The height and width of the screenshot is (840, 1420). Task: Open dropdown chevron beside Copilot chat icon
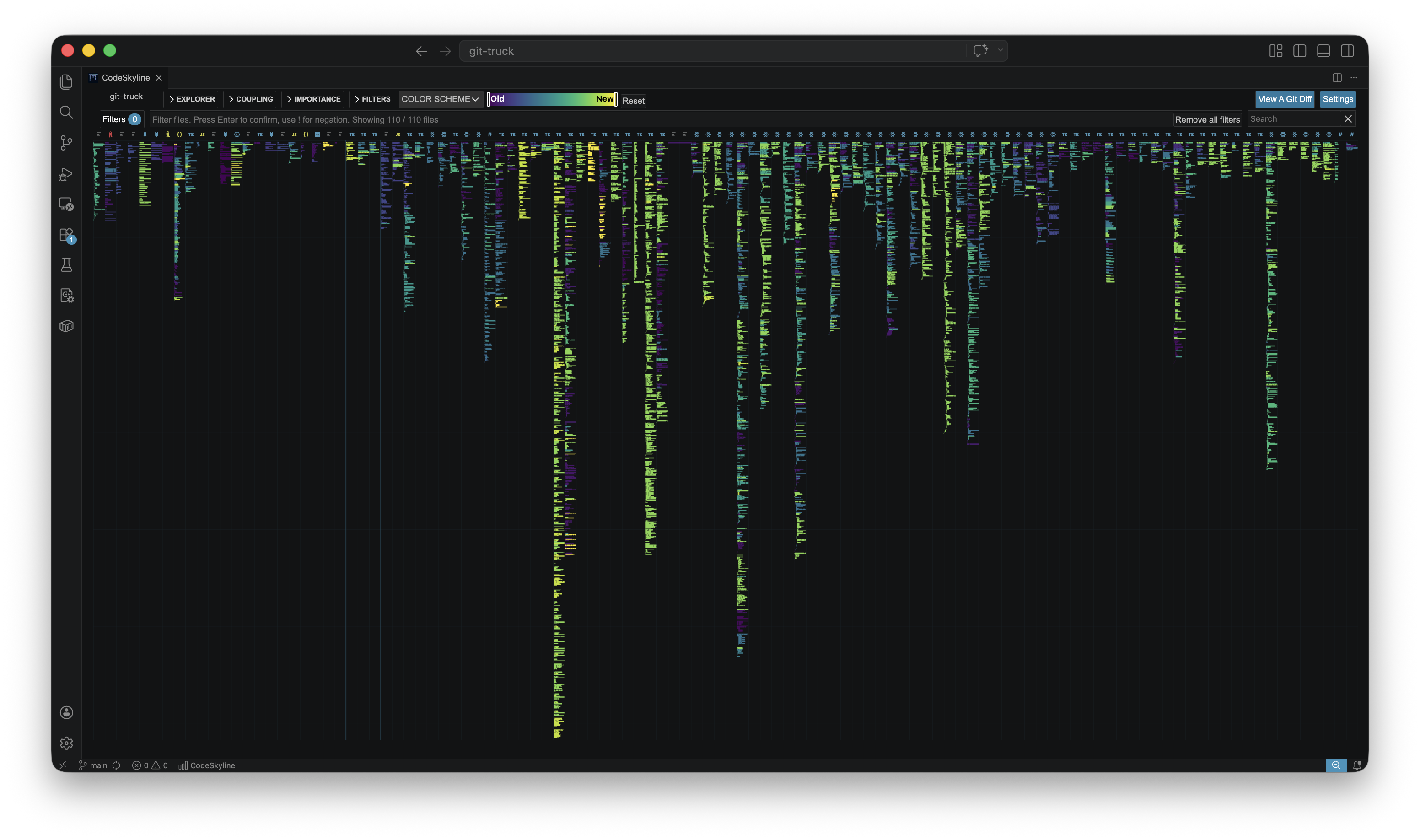(1000, 50)
